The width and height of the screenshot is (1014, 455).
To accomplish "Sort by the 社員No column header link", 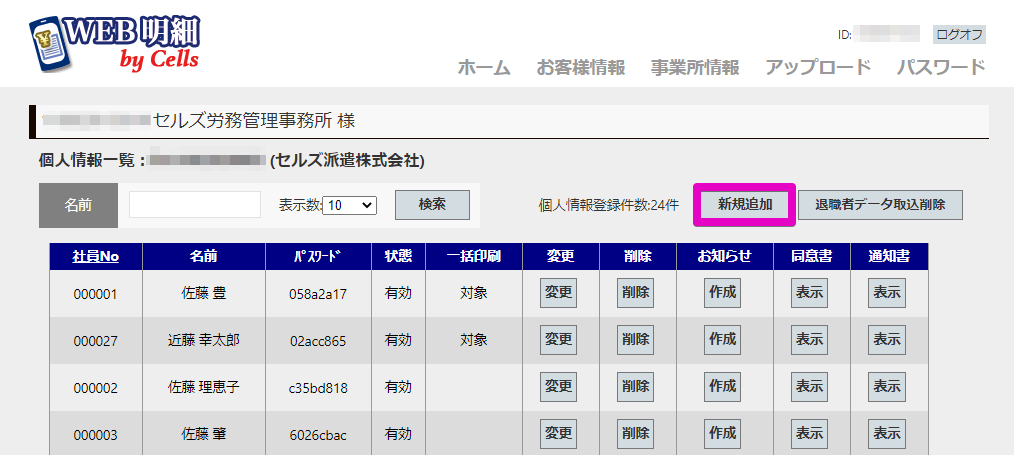I will [x=96, y=257].
